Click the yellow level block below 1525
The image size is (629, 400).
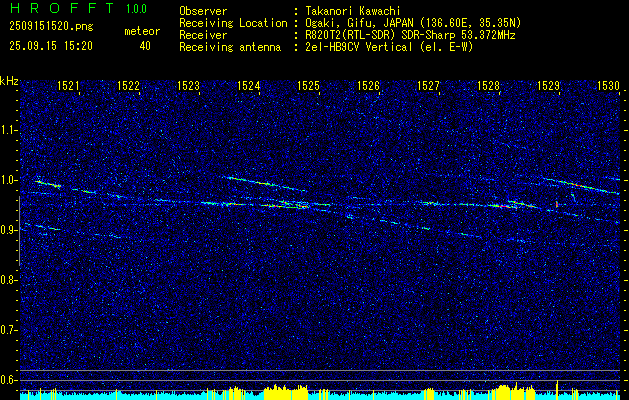(286, 392)
